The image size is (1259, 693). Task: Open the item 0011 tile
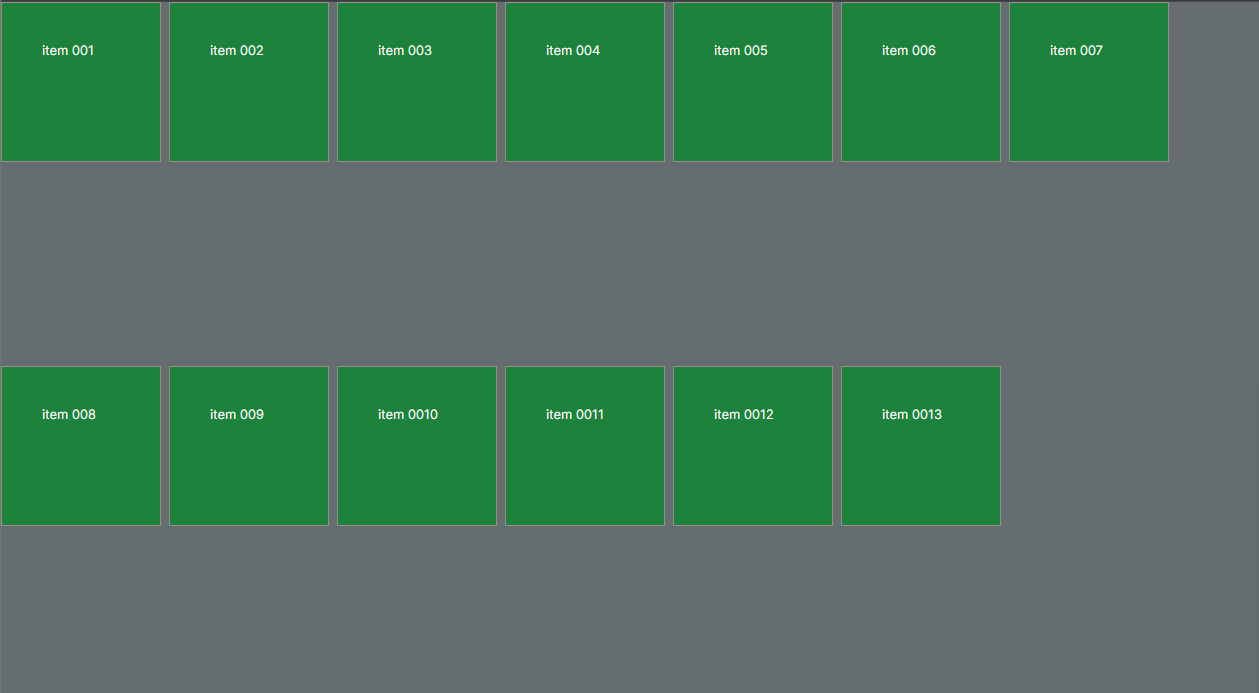[x=585, y=446]
